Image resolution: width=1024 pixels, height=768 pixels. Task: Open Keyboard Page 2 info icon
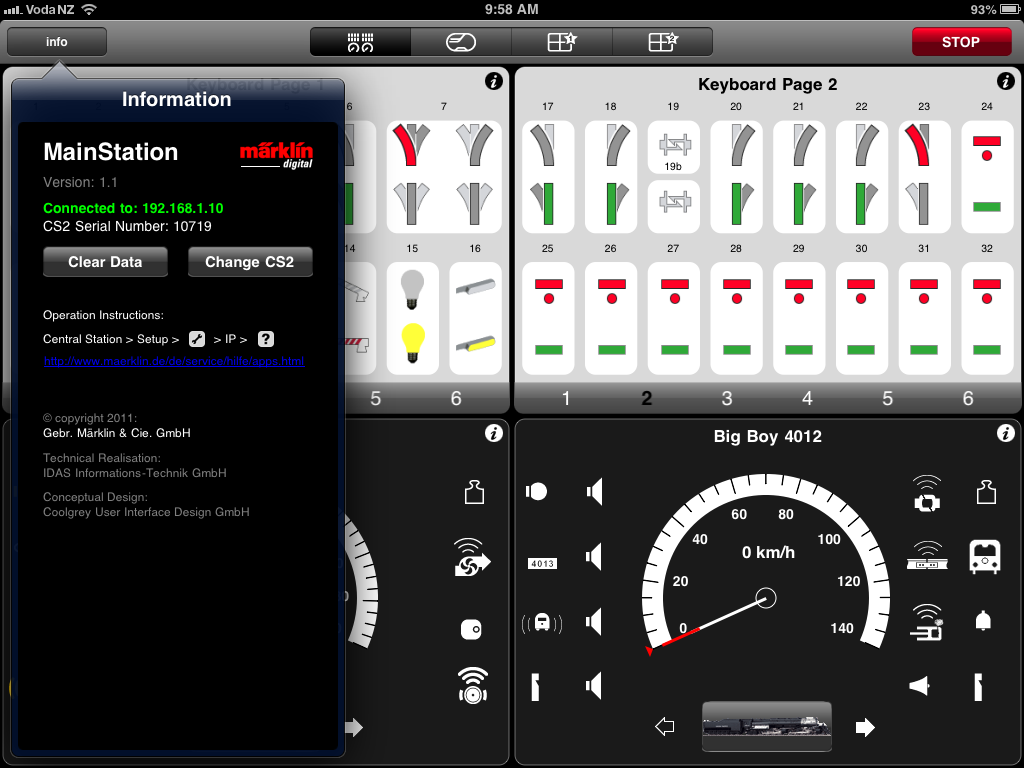pos(1006,82)
